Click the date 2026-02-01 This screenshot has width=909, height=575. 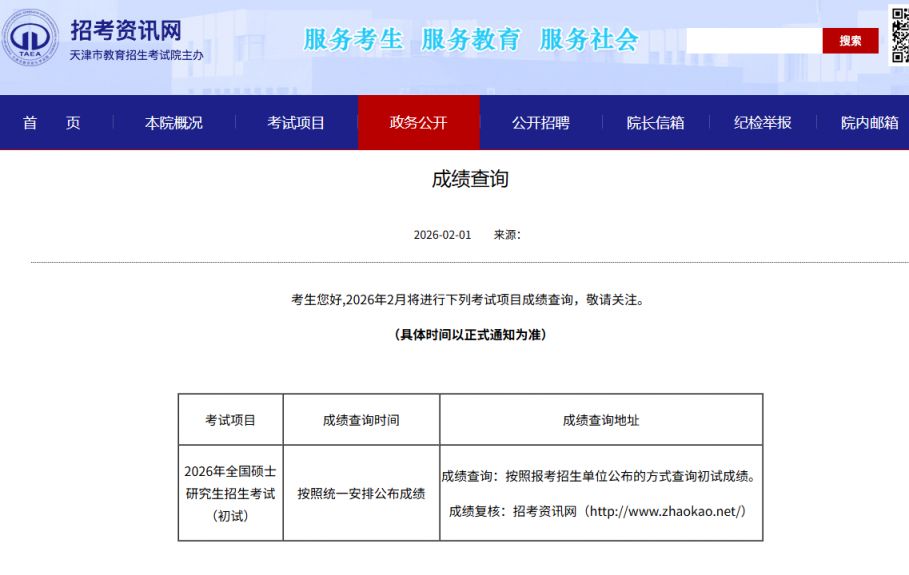(x=442, y=235)
